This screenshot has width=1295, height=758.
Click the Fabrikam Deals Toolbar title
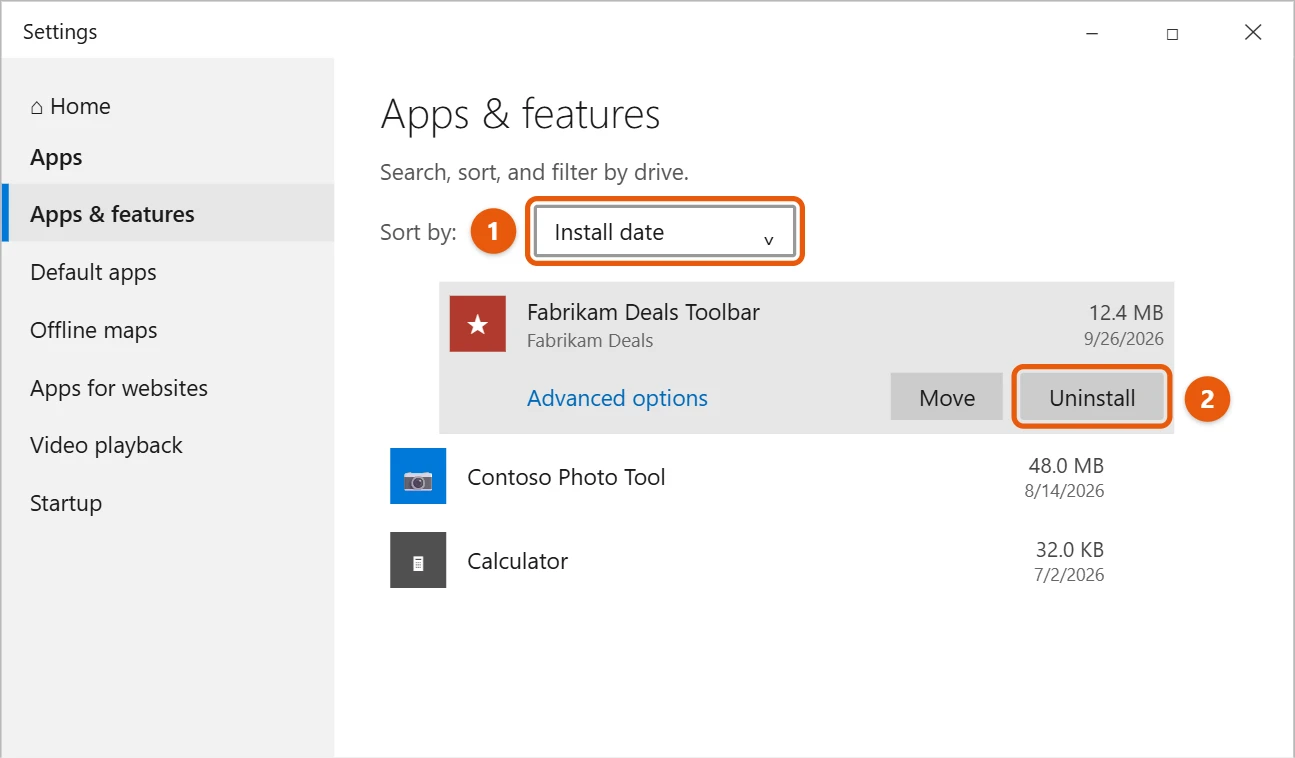(643, 312)
